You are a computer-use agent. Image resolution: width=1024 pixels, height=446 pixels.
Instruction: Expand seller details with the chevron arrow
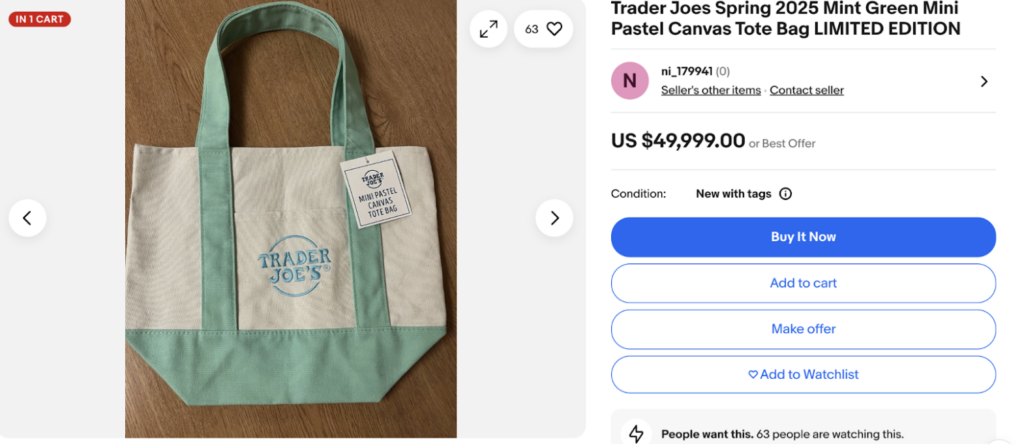click(984, 82)
